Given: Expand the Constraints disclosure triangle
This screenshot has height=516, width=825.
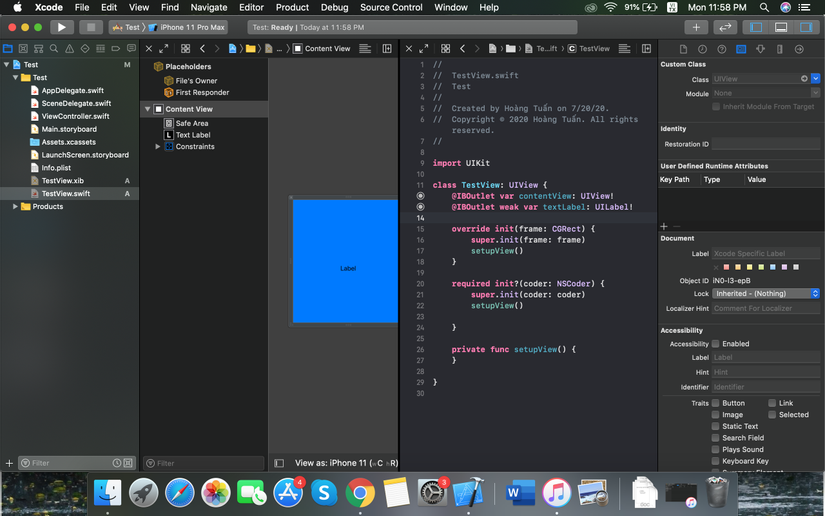Looking at the screenshot, I should (x=158, y=147).
